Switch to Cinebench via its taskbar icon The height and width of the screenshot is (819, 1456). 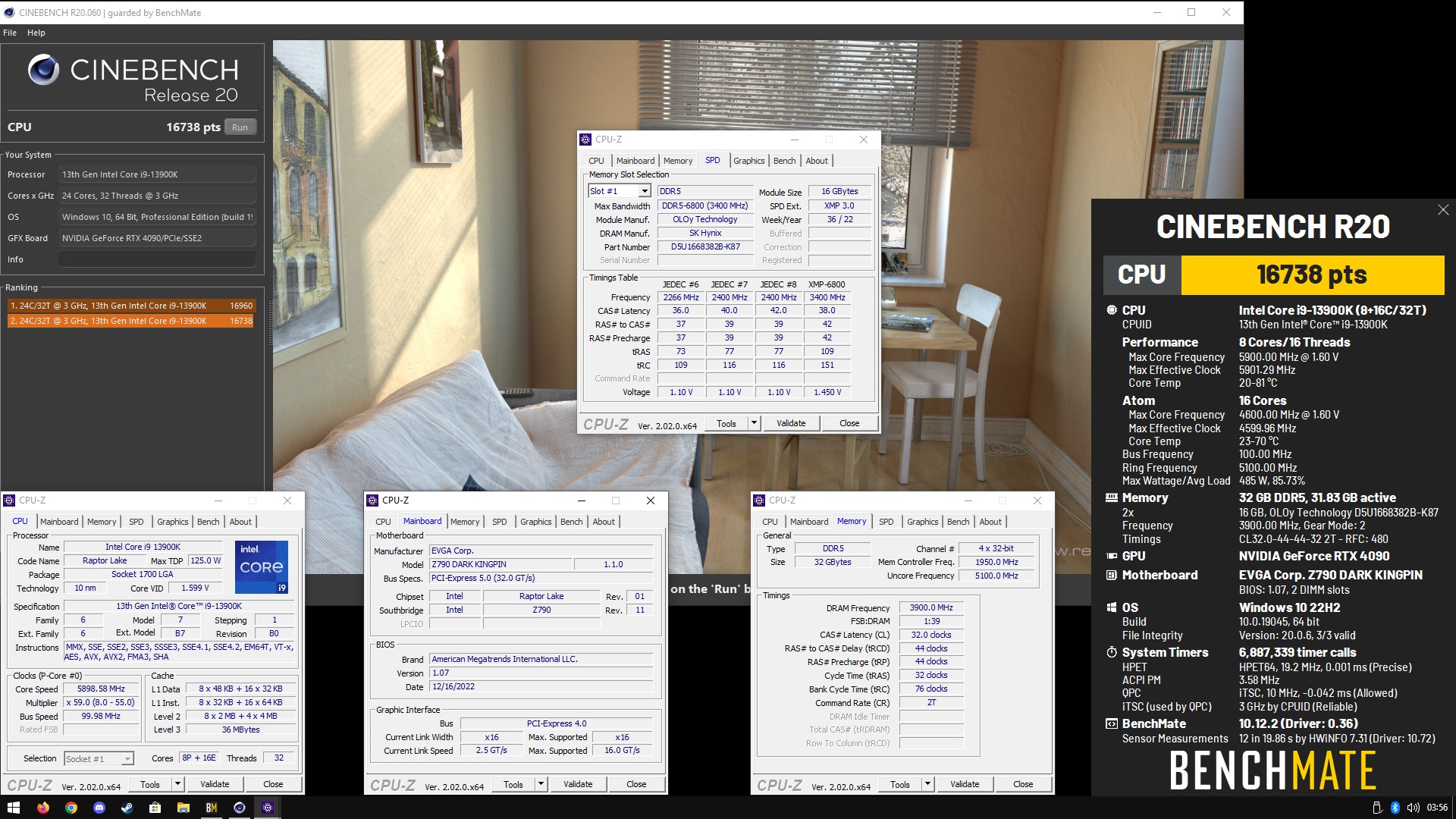[240, 808]
